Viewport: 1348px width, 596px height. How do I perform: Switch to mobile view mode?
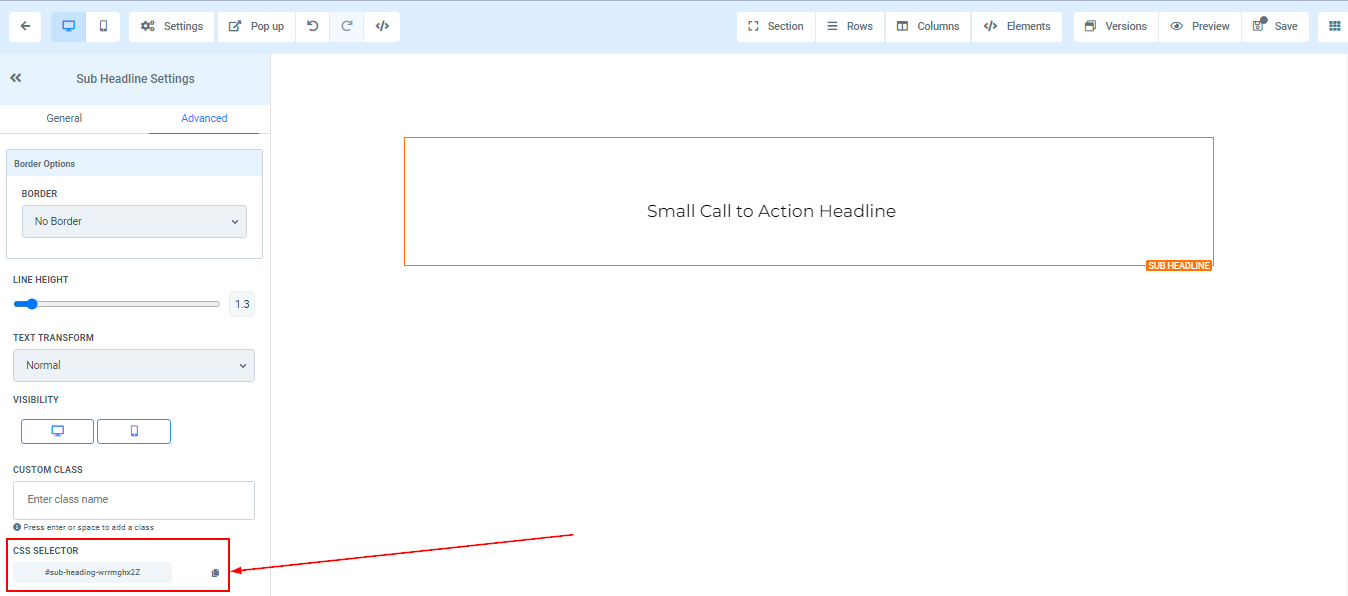click(x=103, y=27)
